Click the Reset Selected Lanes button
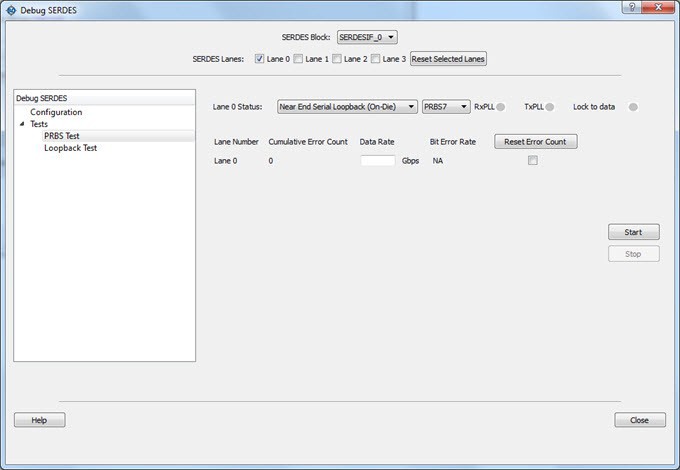 click(448, 59)
